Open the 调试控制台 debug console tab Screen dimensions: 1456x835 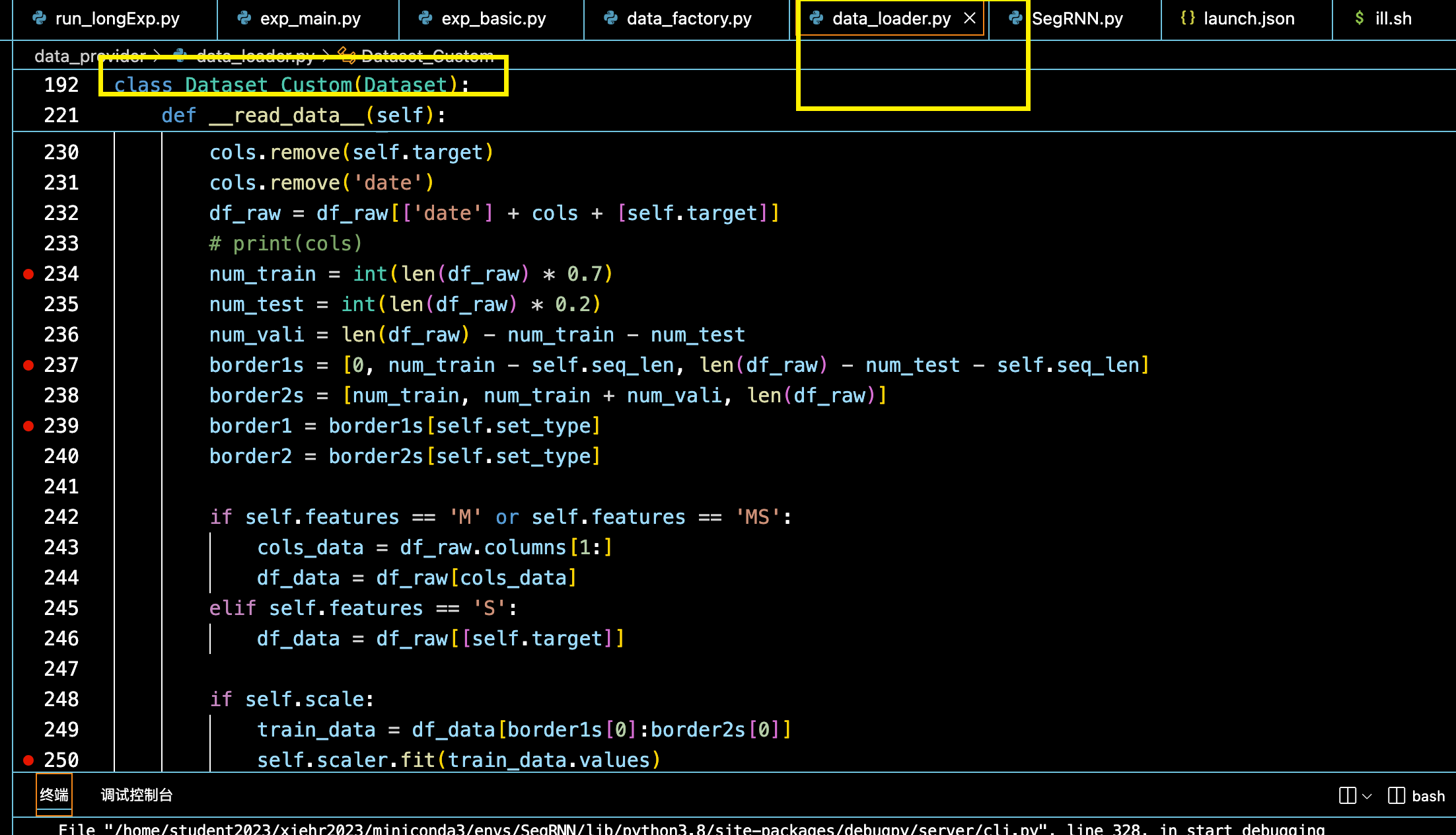pyautogui.click(x=137, y=795)
